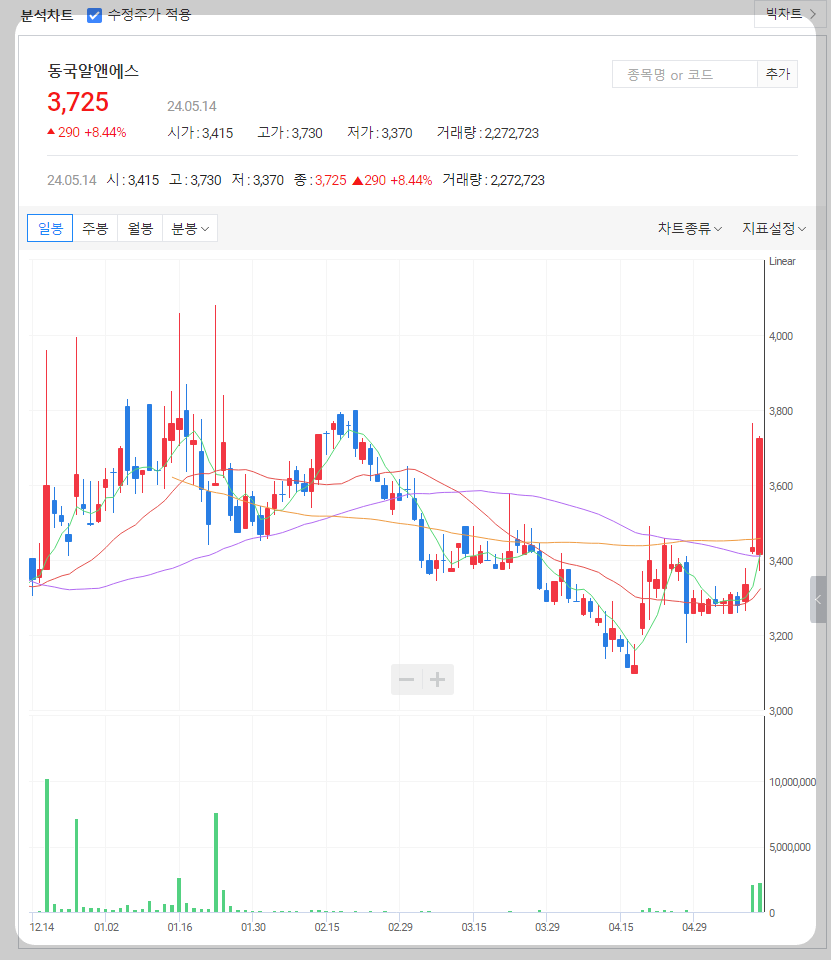This screenshot has height=960, width=831.
Task: Click the side panel collapse arrow handle
Action: pyautogui.click(x=818, y=599)
